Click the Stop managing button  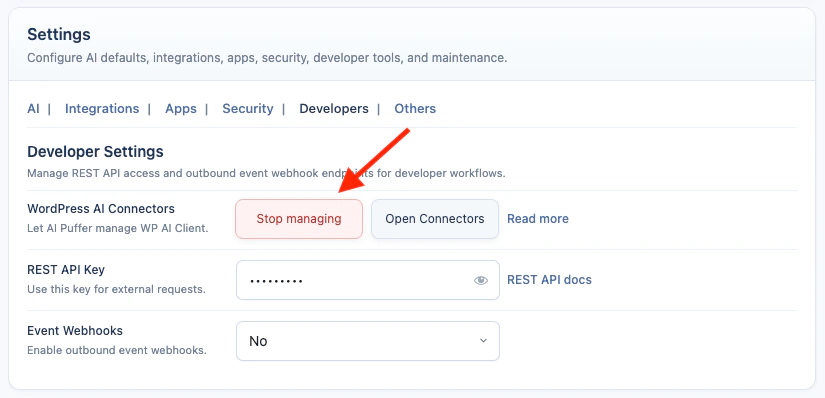(299, 219)
